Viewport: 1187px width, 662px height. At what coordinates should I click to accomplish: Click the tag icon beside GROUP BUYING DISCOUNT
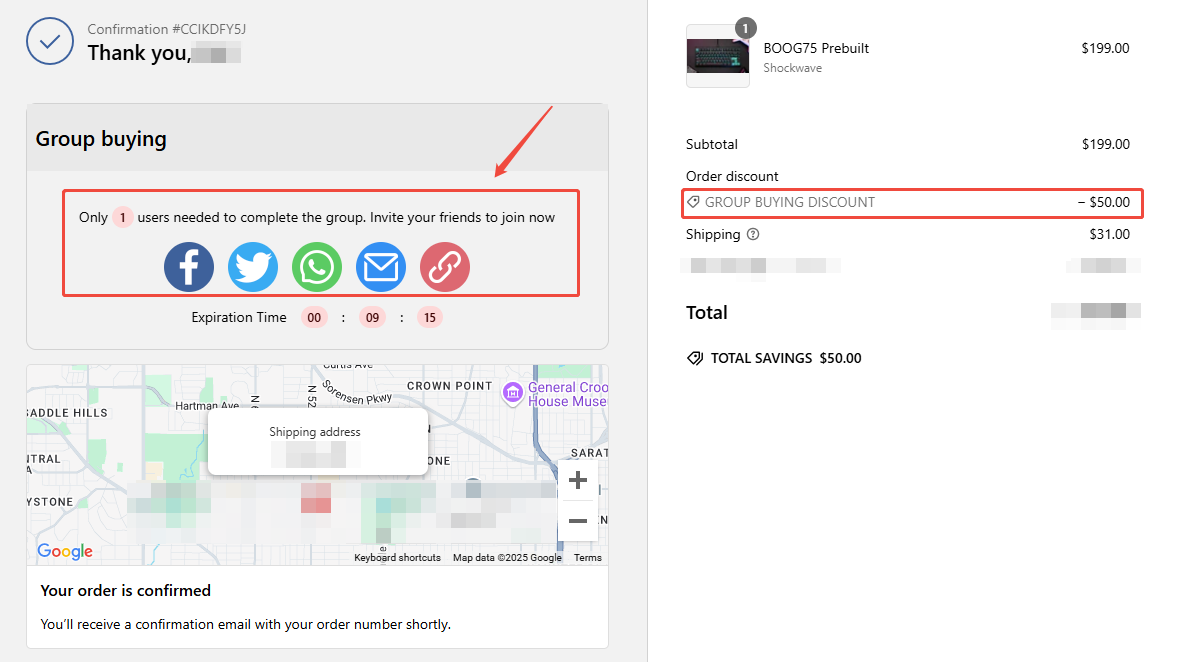[694, 202]
